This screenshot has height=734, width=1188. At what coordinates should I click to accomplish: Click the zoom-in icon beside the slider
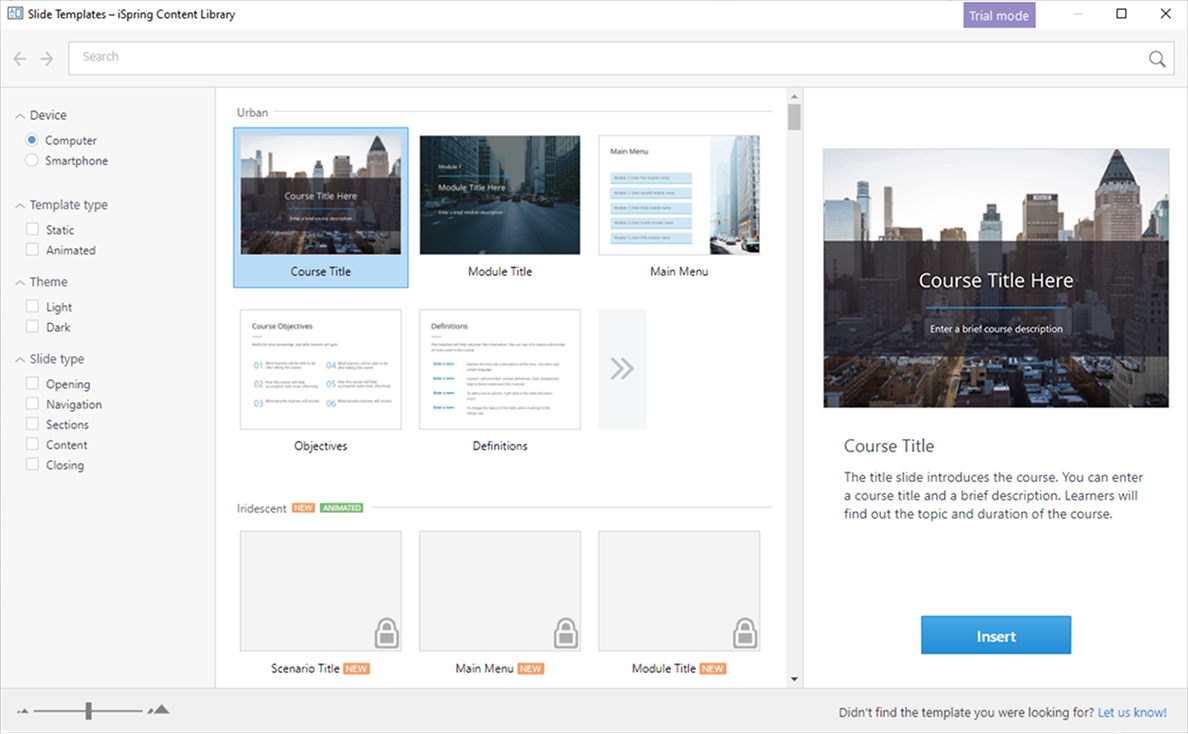click(x=158, y=710)
